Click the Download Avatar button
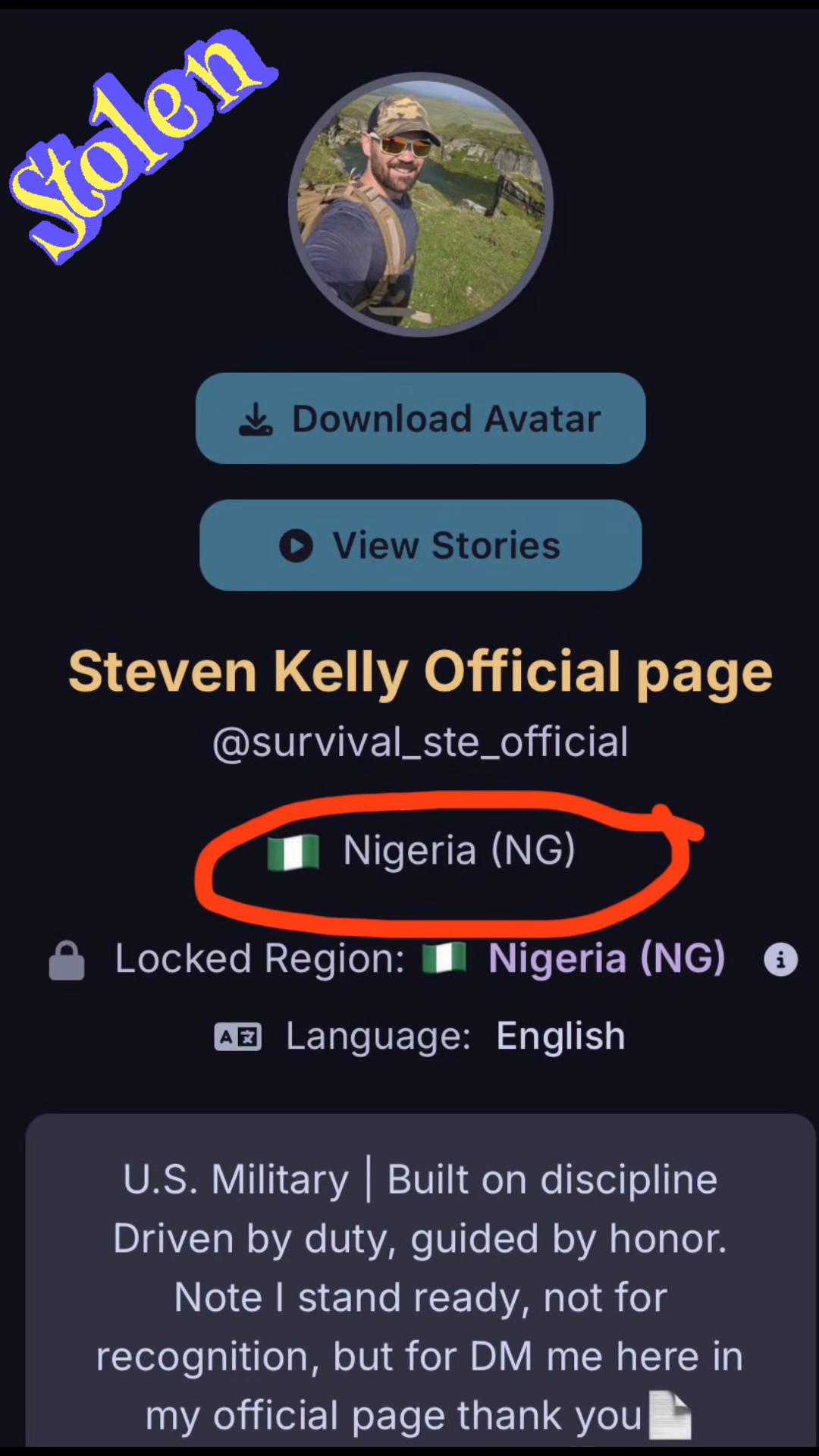Screen dimensions: 819x1456 point(421,419)
